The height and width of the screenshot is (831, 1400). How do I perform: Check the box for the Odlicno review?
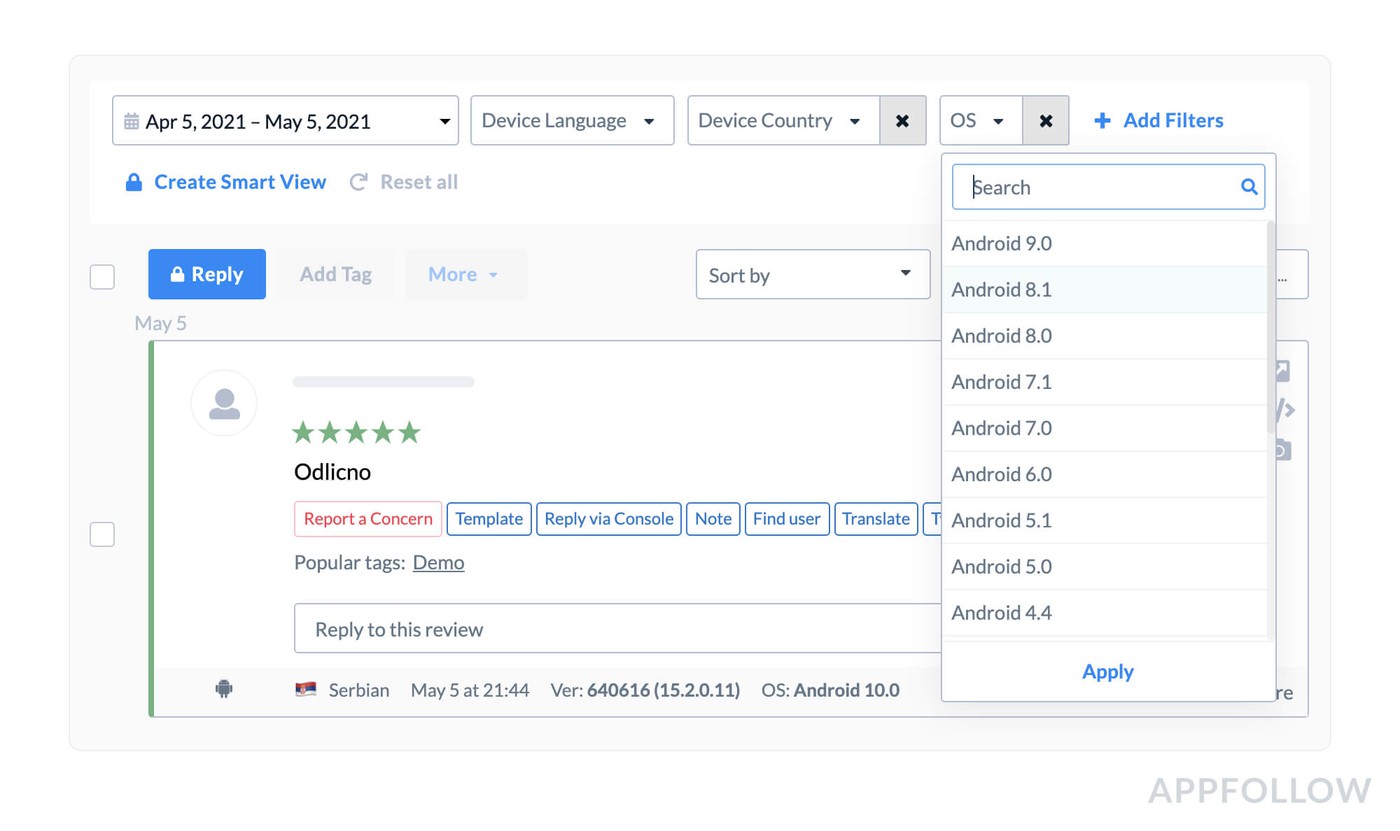coord(102,535)
